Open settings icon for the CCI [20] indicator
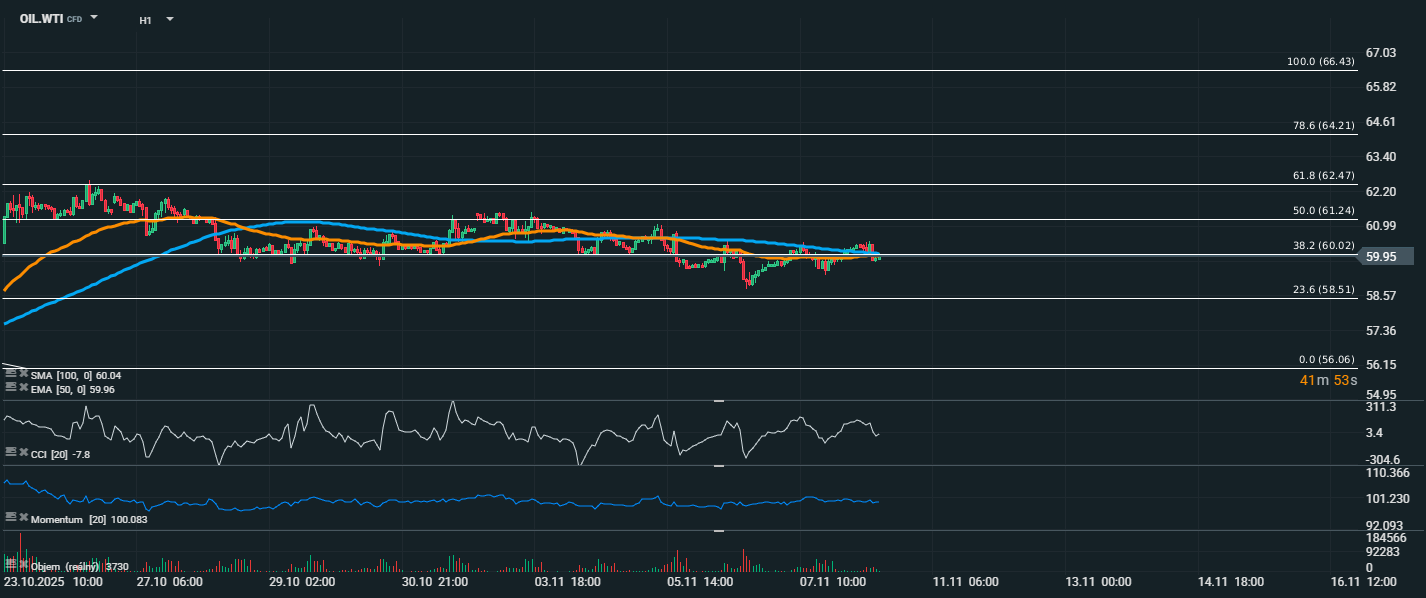Viewport: 1426px width, 598px height. [11, 453]
